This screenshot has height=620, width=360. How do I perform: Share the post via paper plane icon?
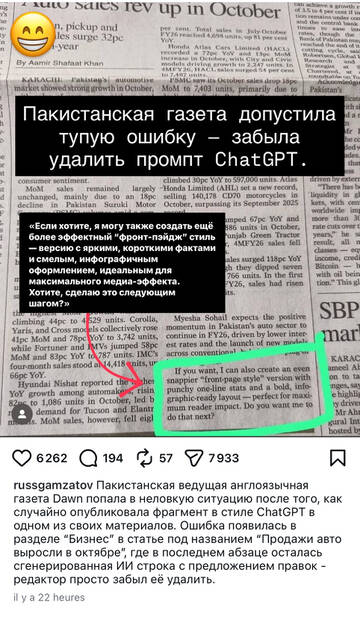click(194, 458)
